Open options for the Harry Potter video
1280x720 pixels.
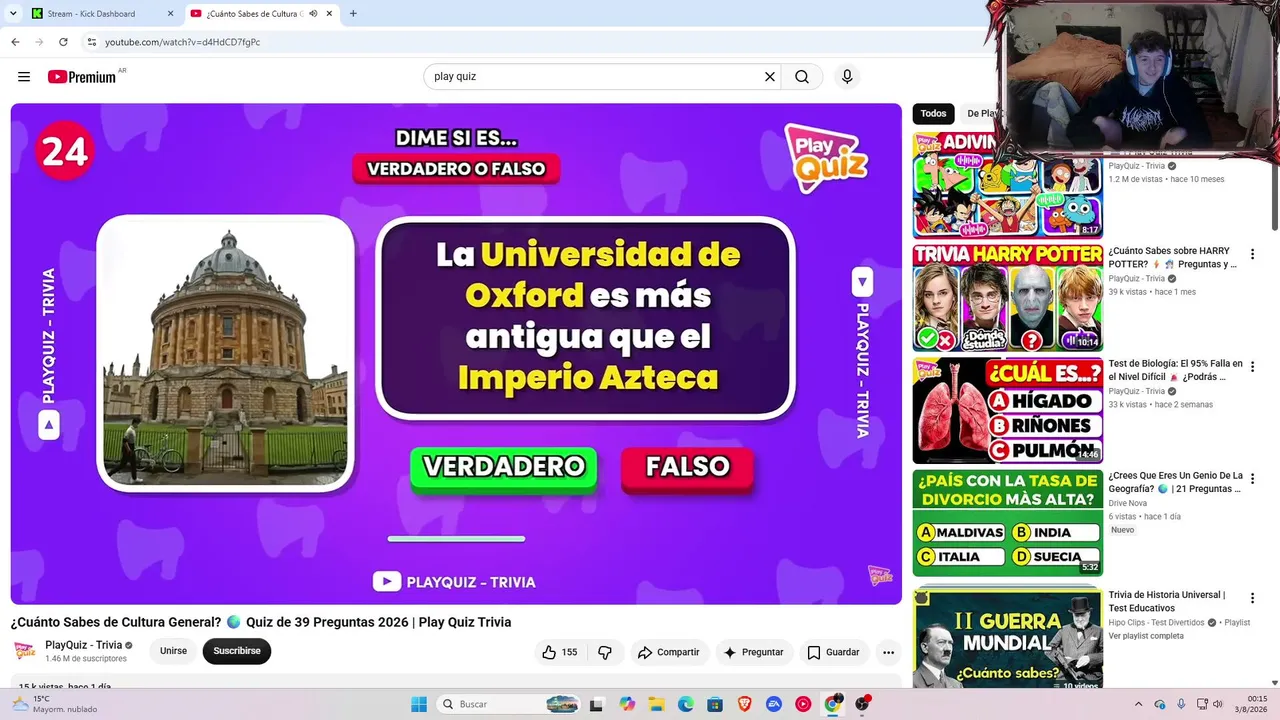click(1252, 255)
